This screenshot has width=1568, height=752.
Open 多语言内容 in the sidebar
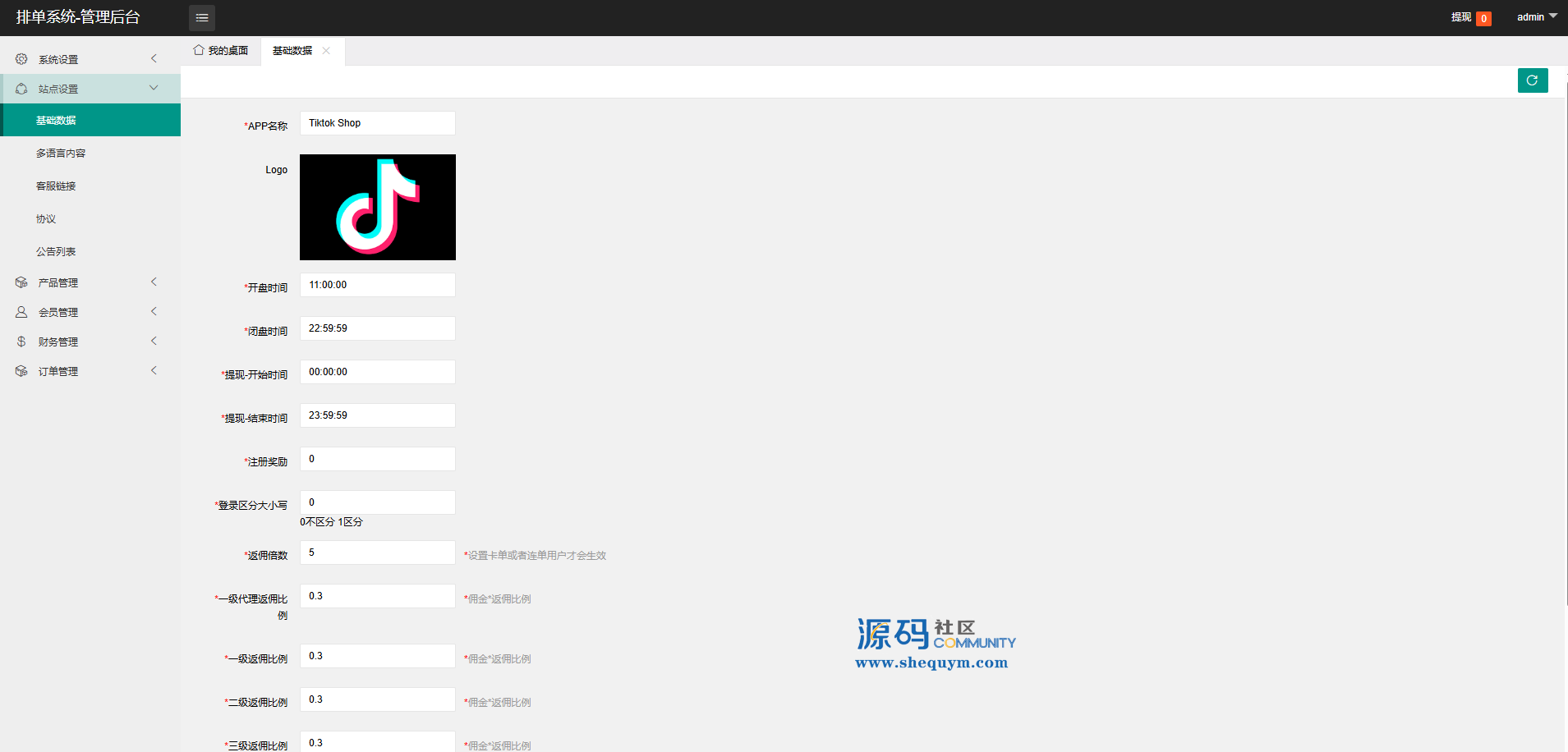pos(61,154)
